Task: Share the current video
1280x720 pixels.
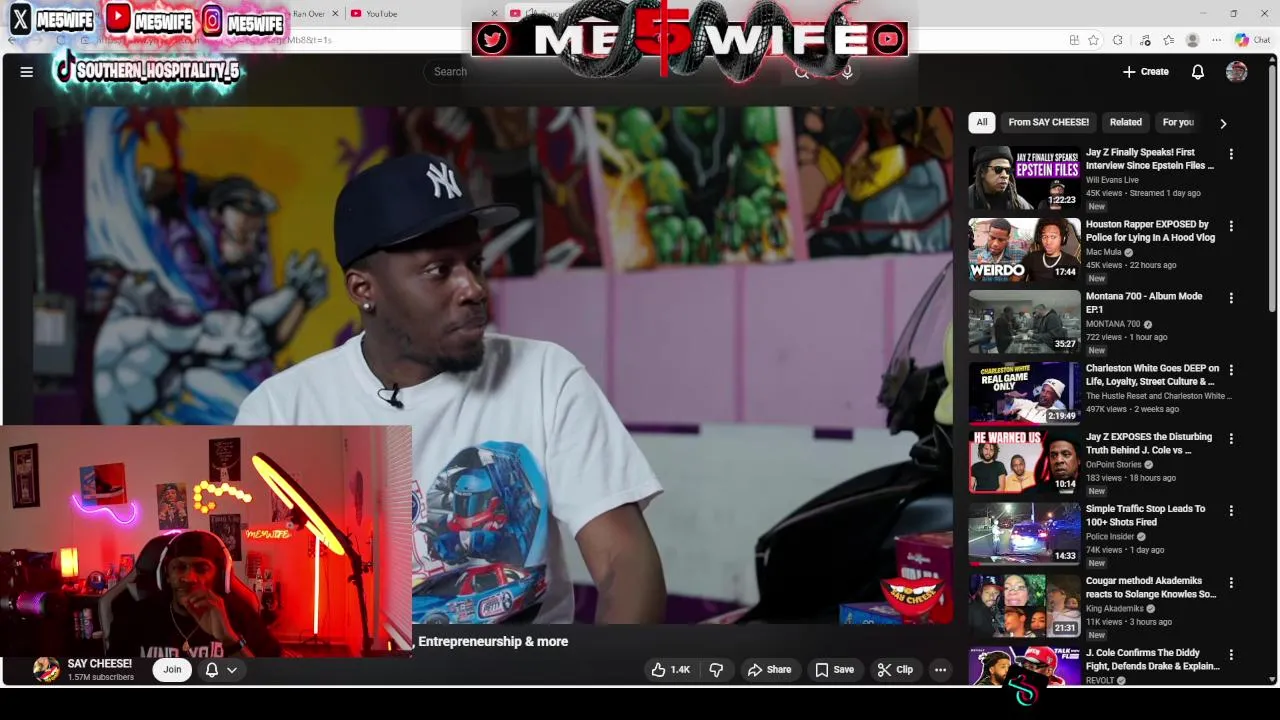Action: 769,670
